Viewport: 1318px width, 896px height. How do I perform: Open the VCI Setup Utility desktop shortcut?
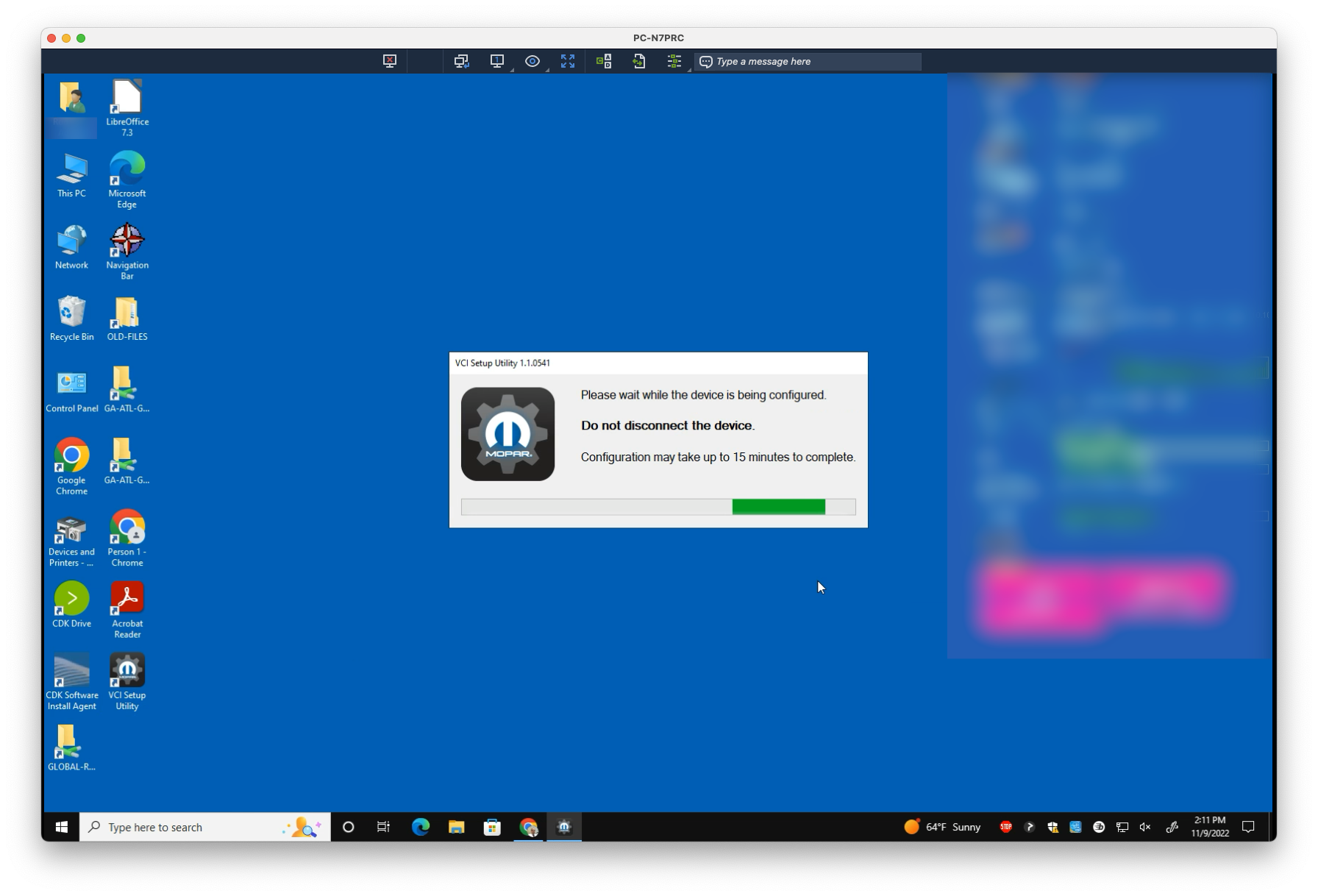pos(127,682)
